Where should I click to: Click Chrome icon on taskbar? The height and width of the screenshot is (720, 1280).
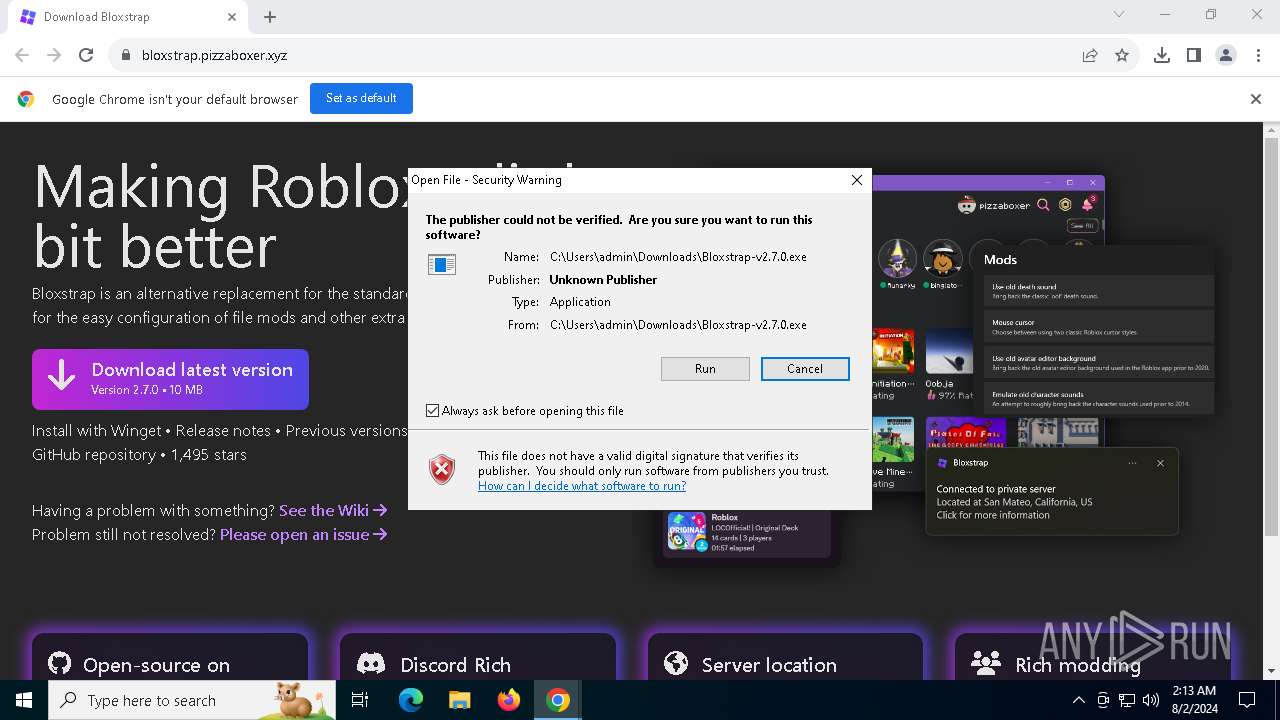(x=558, y=700)
